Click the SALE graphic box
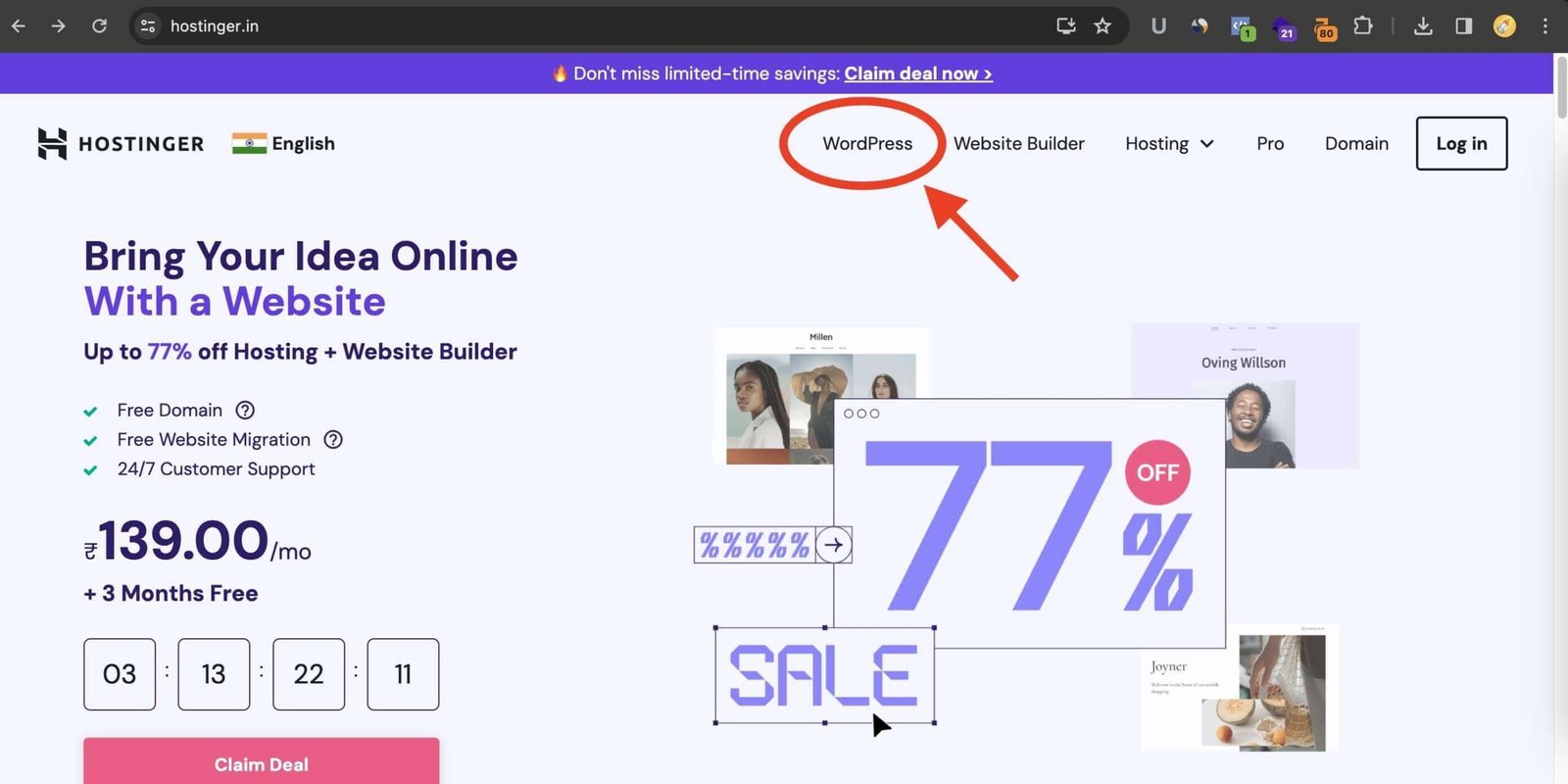Screen dimensions: 1568x784 point(824,675)
